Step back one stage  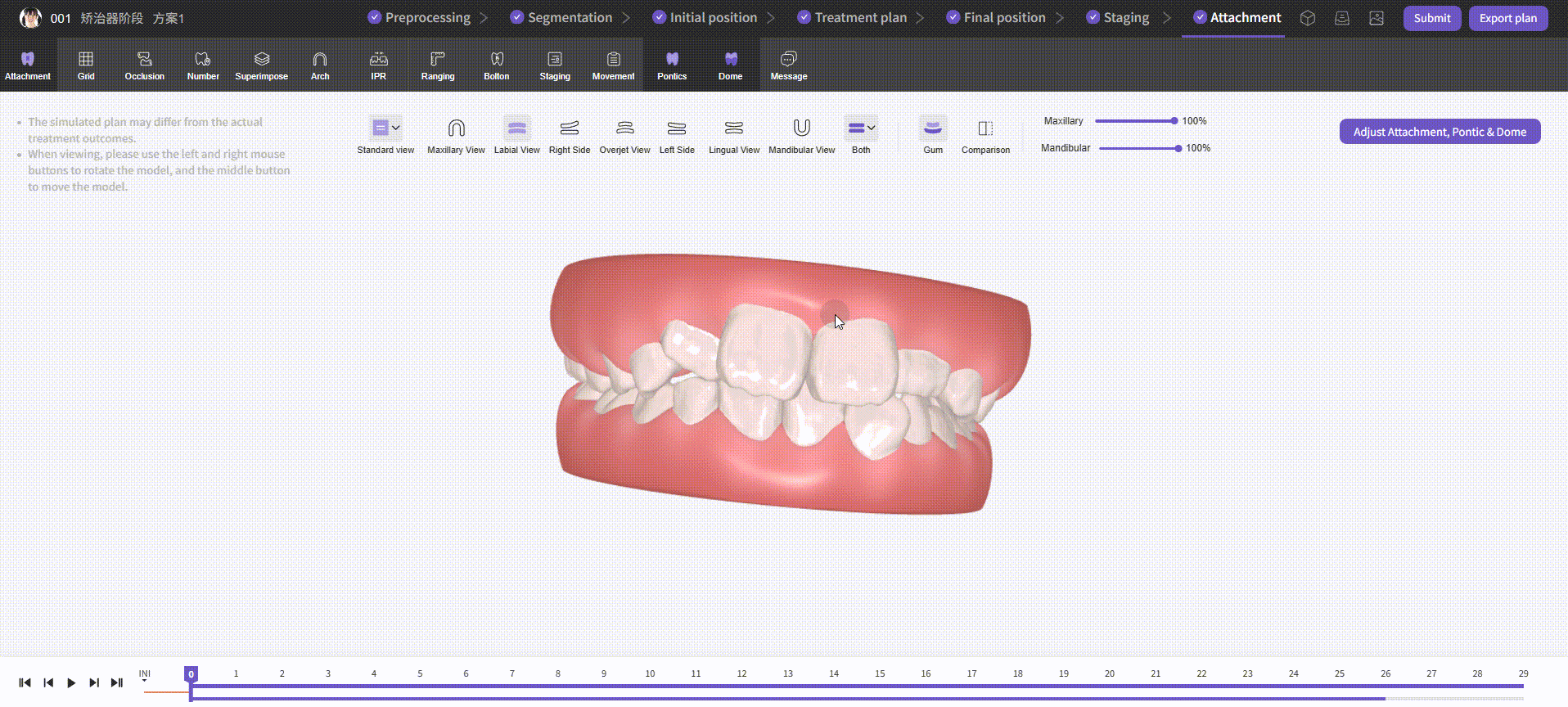[x=48, y=682]
